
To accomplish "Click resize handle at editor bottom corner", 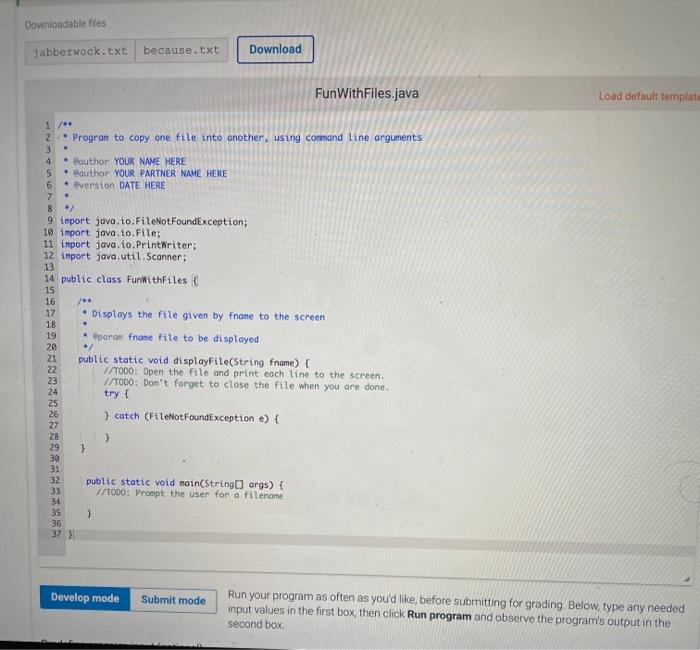I will [686, 579].
